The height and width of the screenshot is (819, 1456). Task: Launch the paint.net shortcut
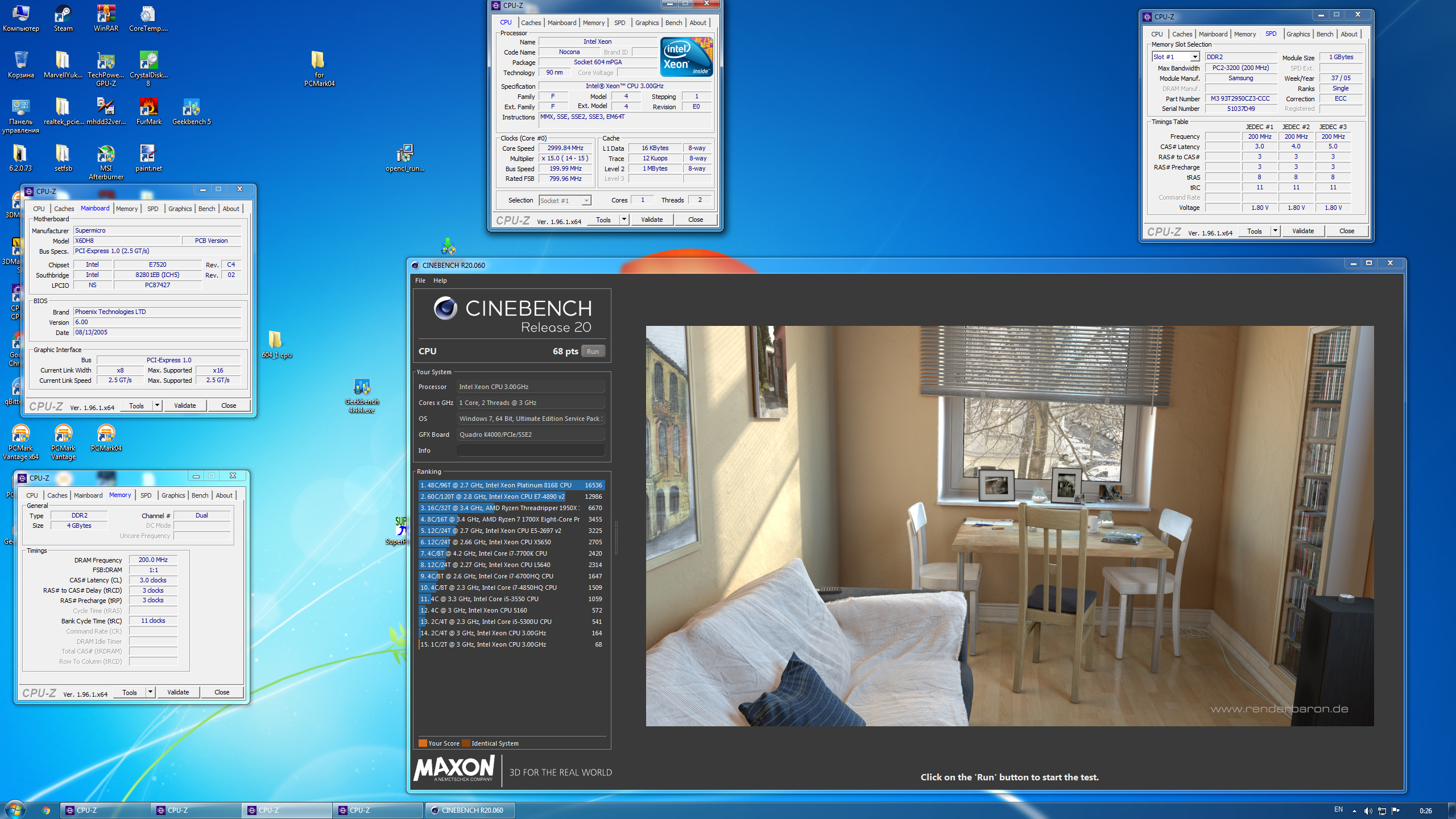coord(148,158)
